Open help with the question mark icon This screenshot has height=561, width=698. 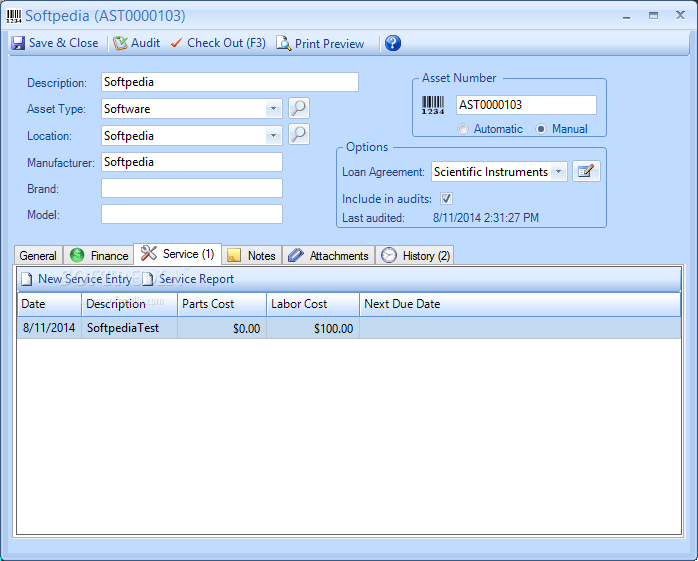393,43
